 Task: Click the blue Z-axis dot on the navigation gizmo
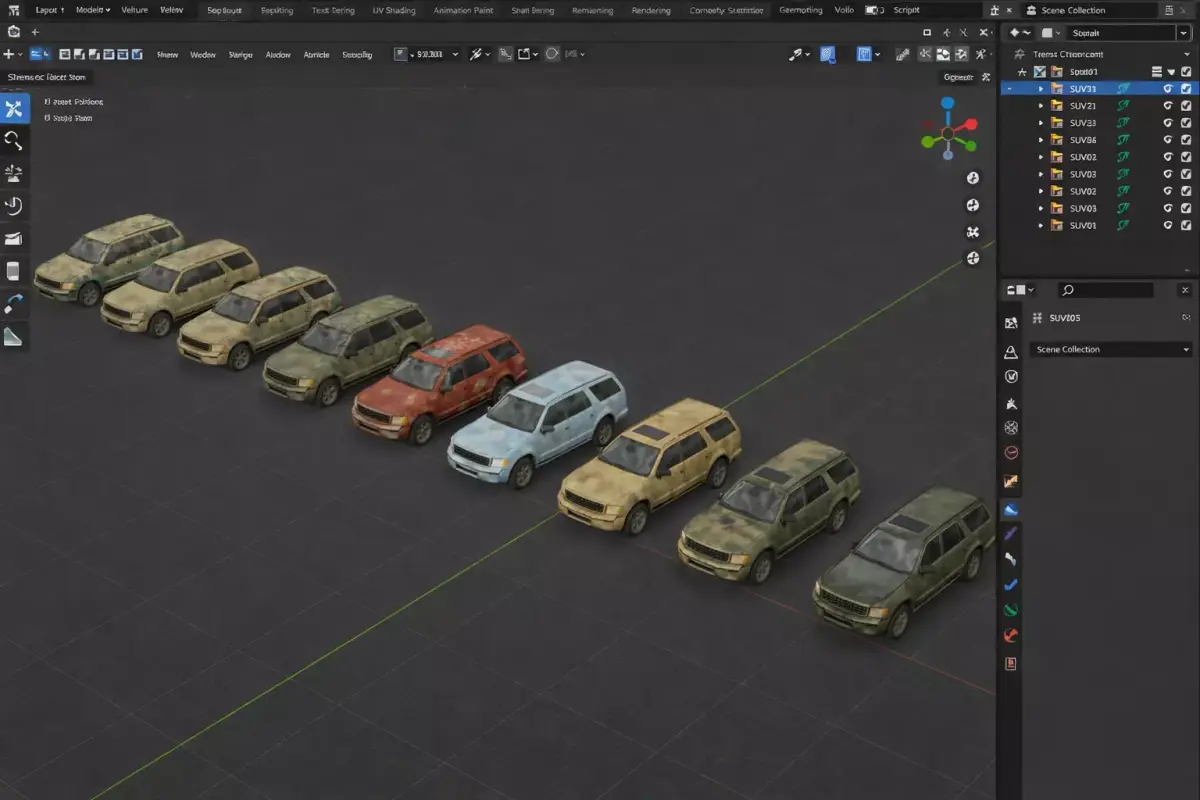pos(948,103)
